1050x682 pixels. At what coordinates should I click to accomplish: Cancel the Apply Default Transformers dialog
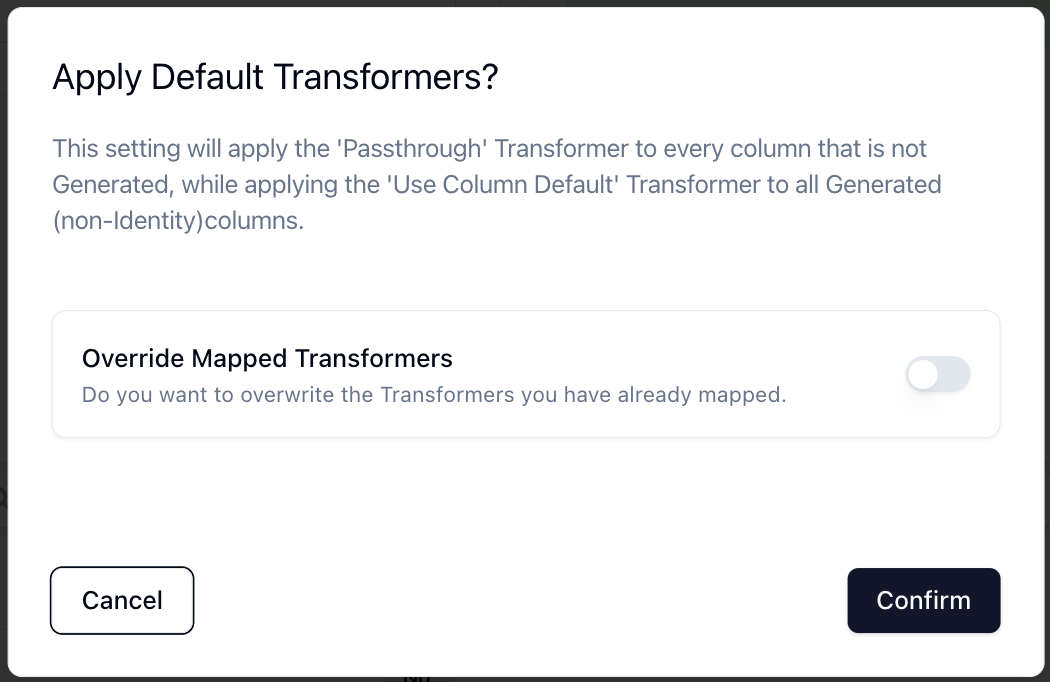click(122, 600)
